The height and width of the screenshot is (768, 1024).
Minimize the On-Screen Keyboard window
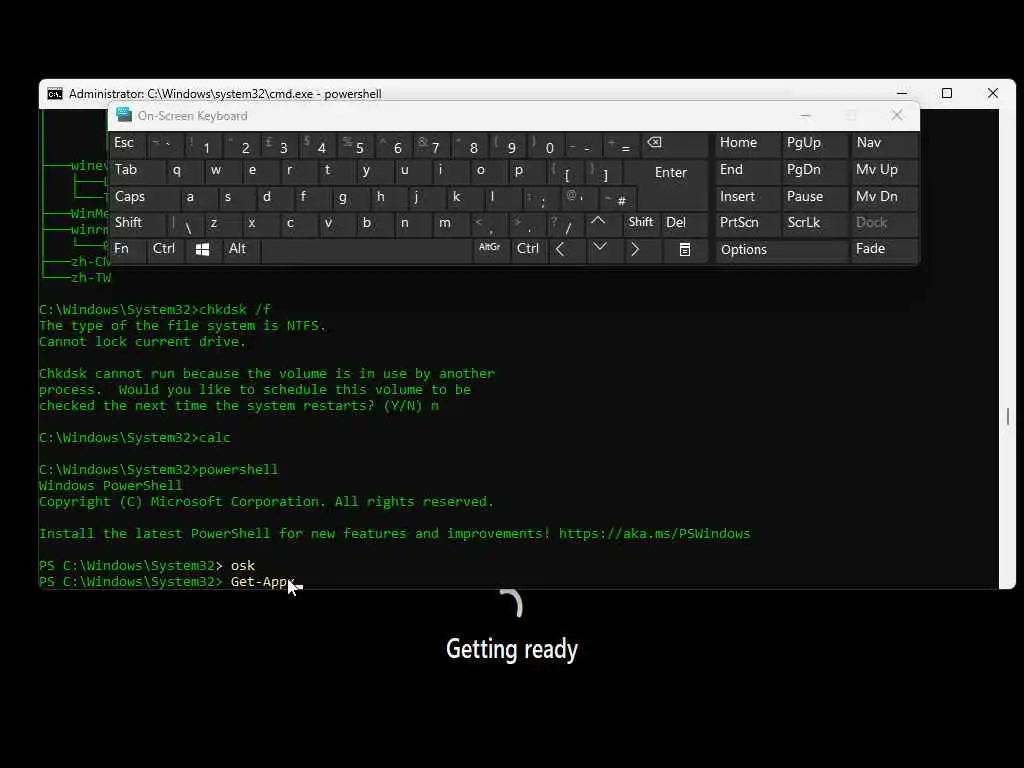tap(806, 116)
